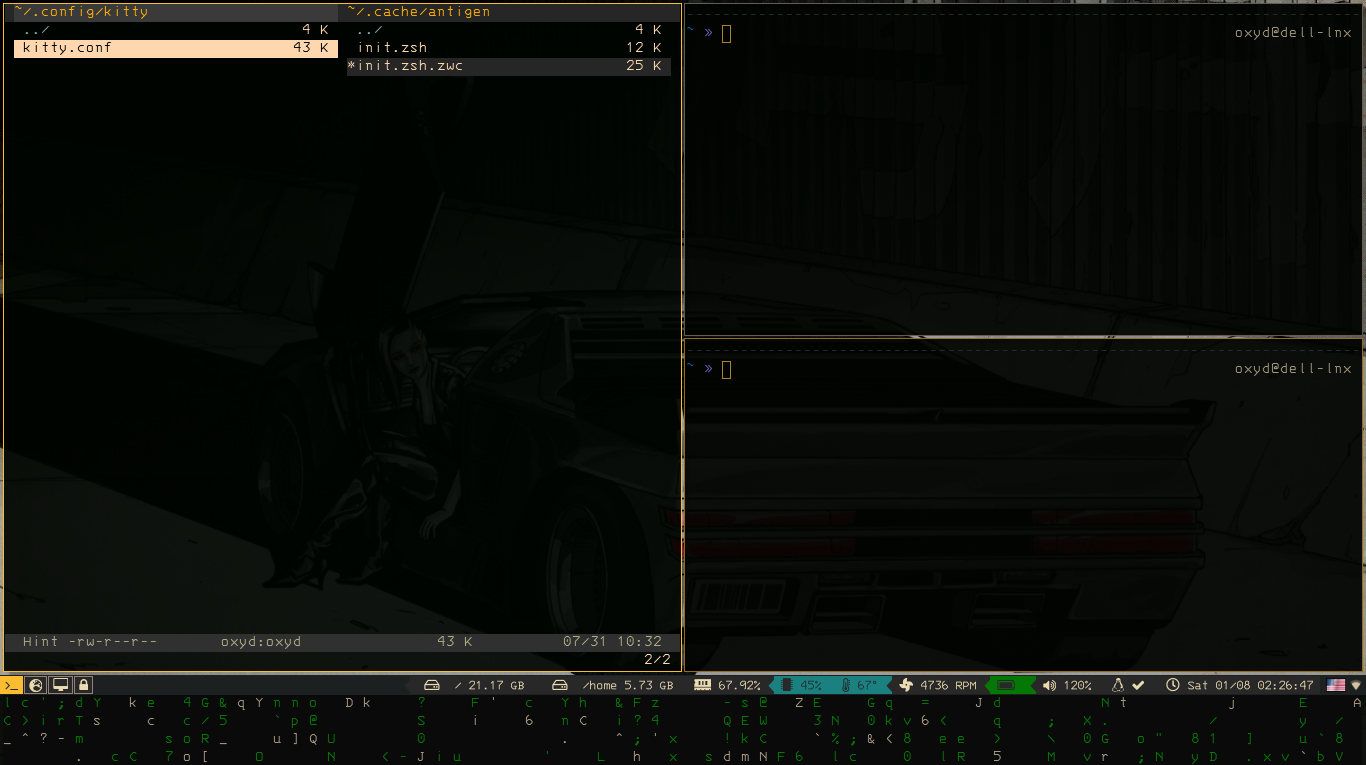Click the Tux penguin updates icon

pos(1119,685)
